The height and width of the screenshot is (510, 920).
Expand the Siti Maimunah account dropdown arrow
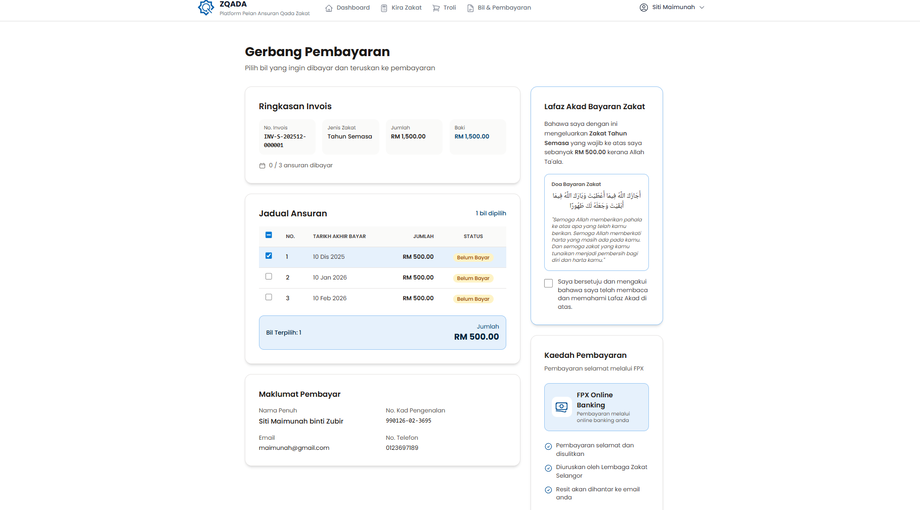(702, 8)
